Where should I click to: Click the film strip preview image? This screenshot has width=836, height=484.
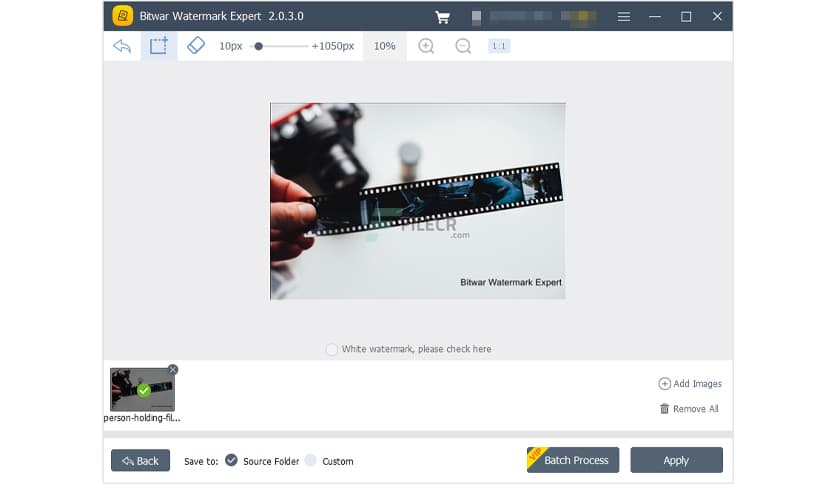(418, 201)
